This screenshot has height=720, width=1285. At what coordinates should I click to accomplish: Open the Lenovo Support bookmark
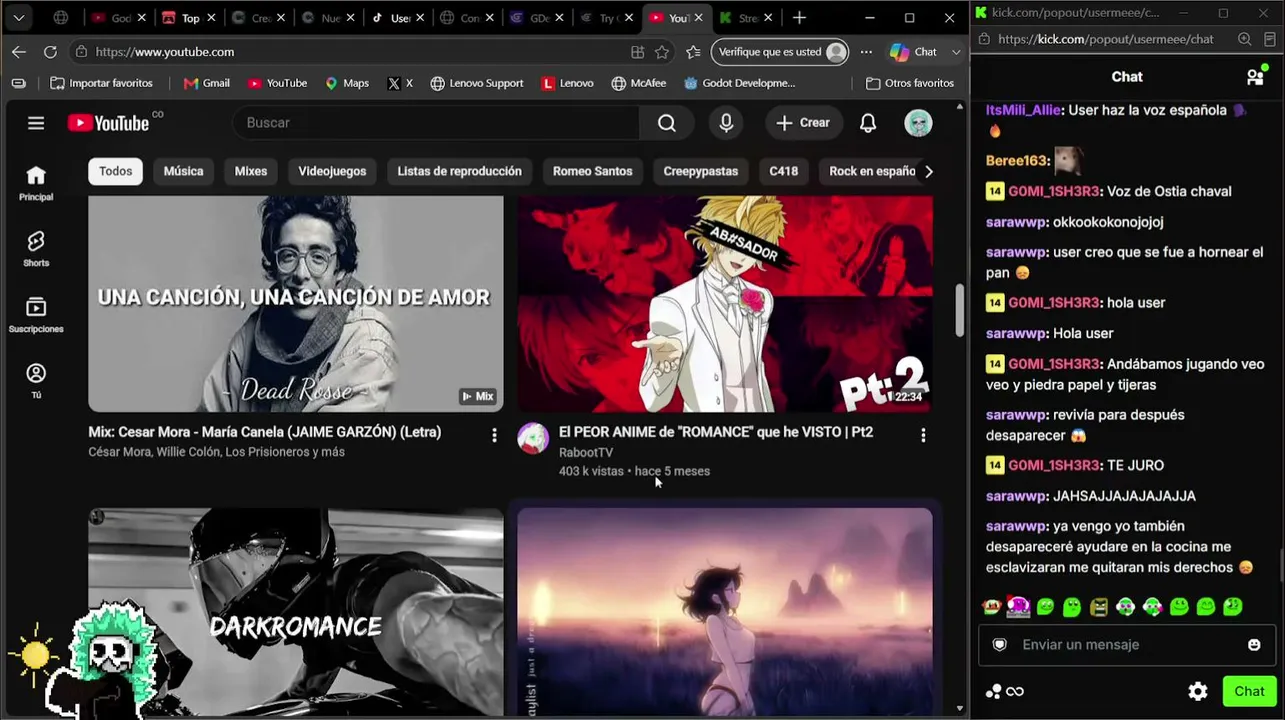click(477, 83)
